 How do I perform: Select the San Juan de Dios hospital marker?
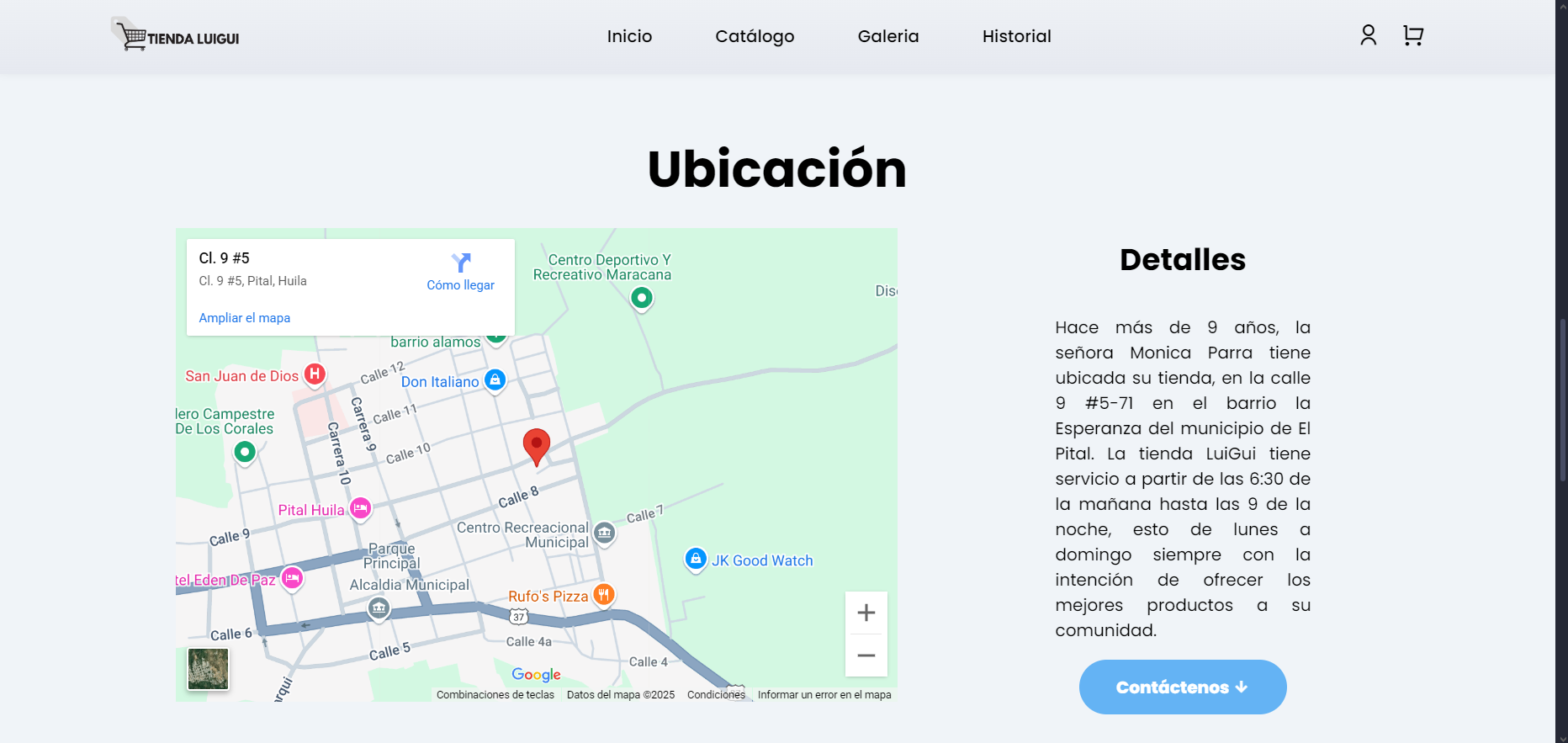coord(315,374)
